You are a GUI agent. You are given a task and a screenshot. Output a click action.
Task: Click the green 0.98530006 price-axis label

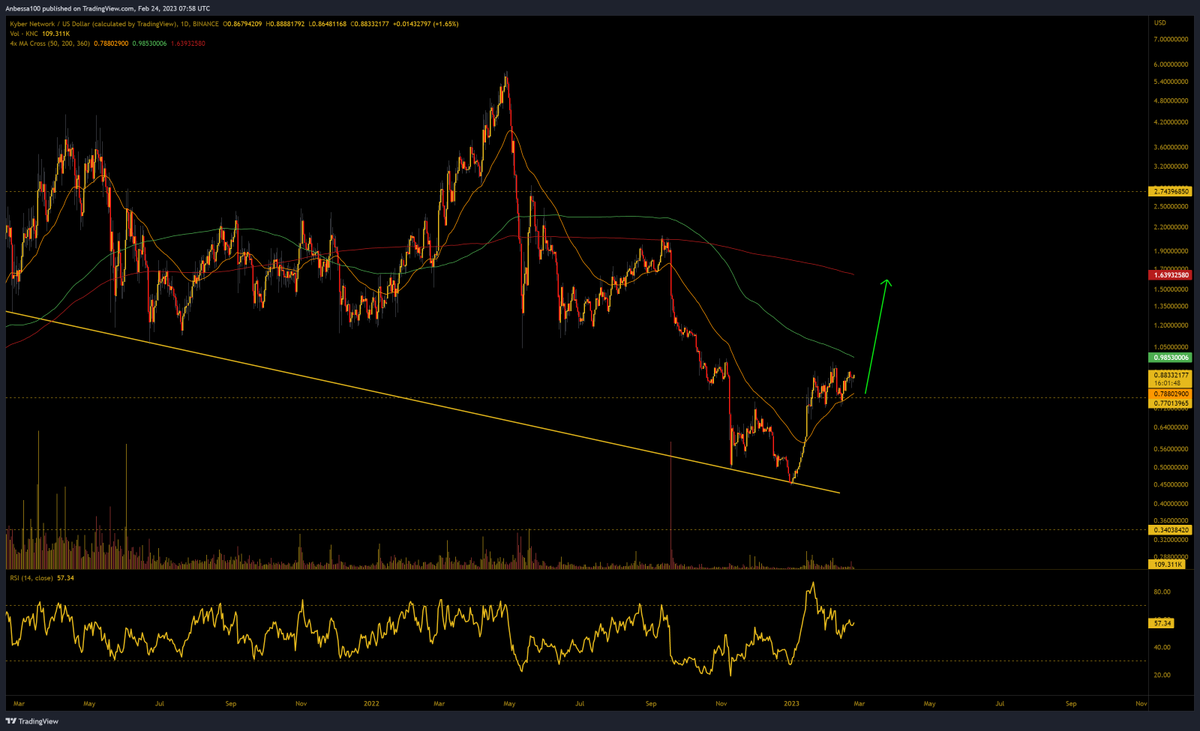[1172, 357]
